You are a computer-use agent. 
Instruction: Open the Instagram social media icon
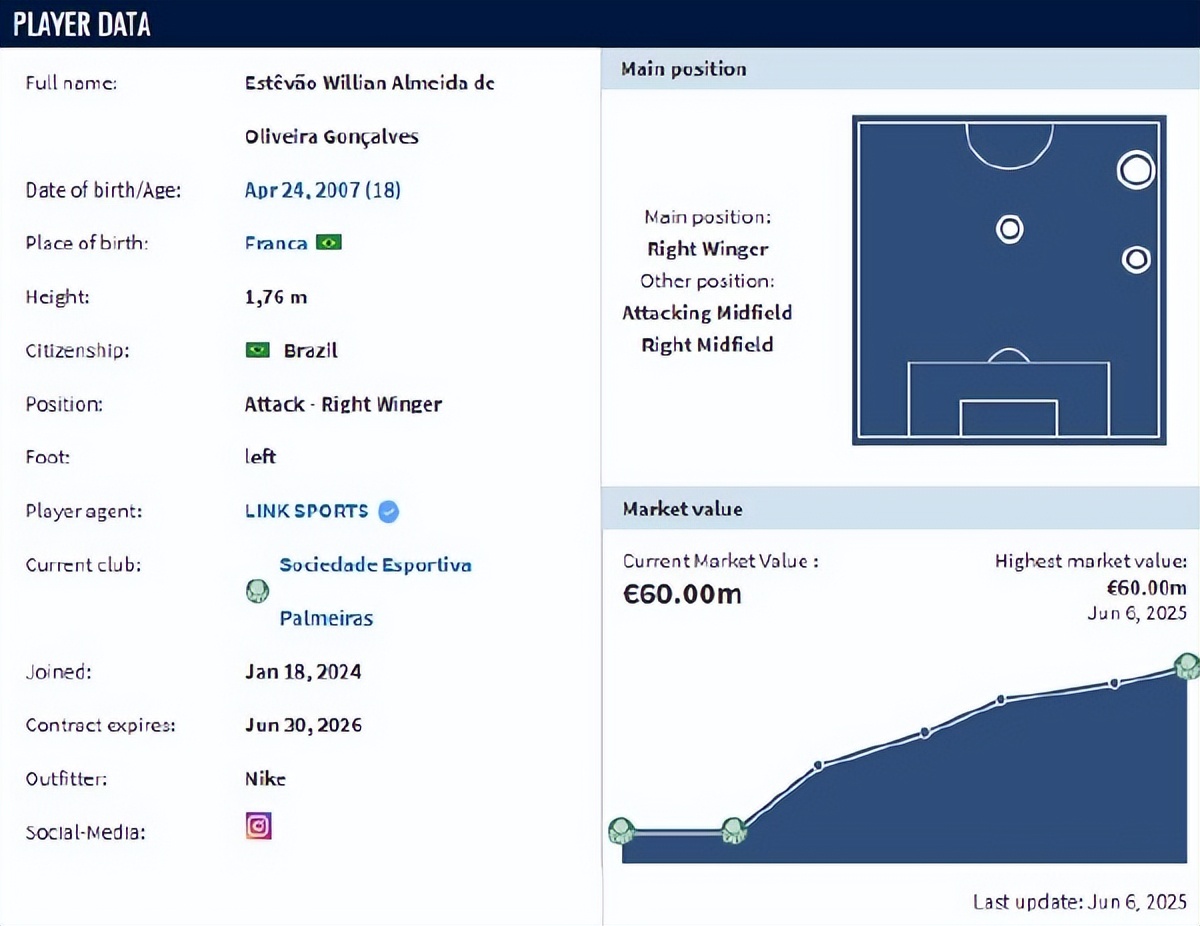259,826
